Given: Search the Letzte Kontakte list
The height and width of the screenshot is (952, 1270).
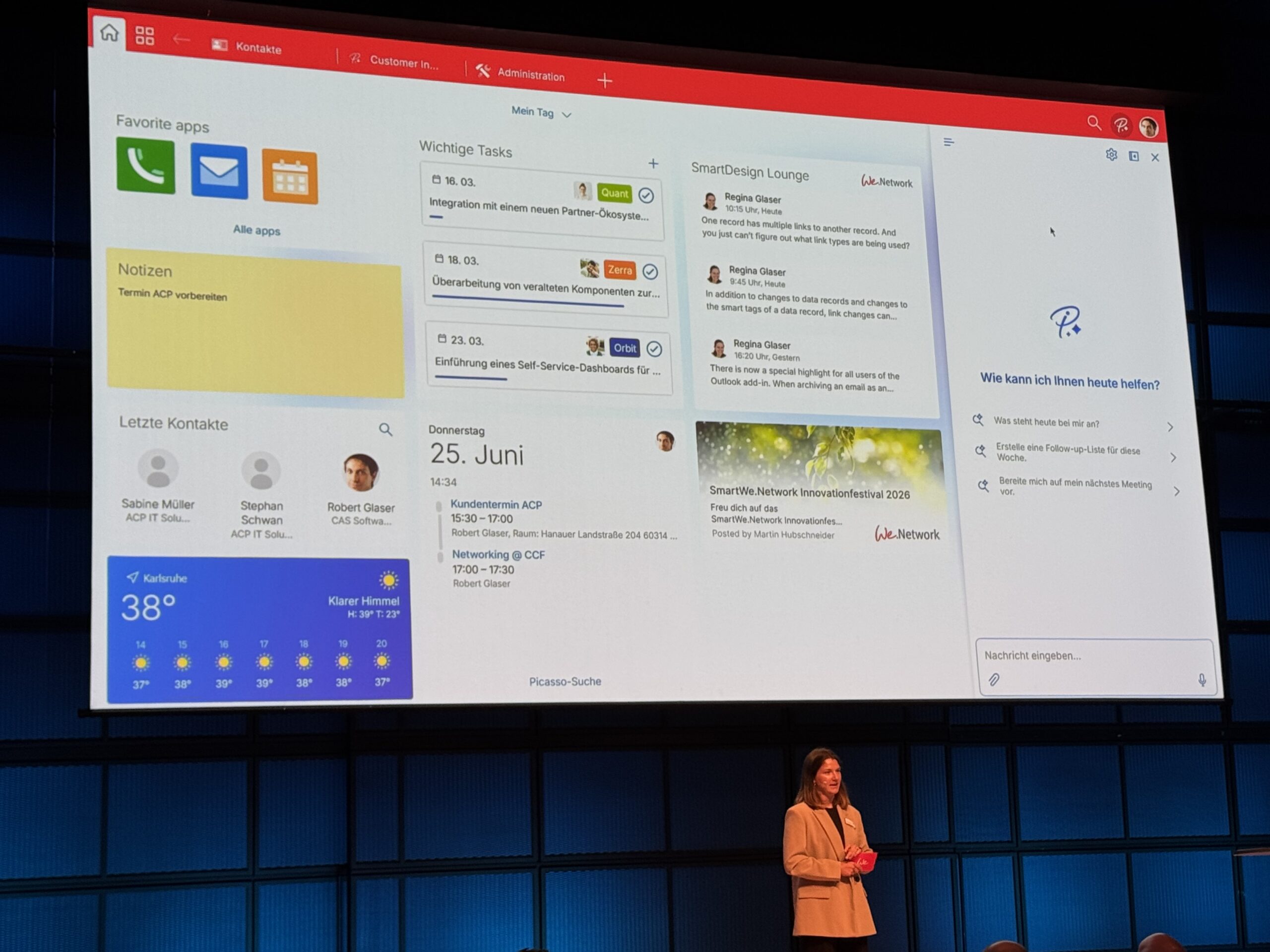Looking at the screenshot, I should click(385, 429).
